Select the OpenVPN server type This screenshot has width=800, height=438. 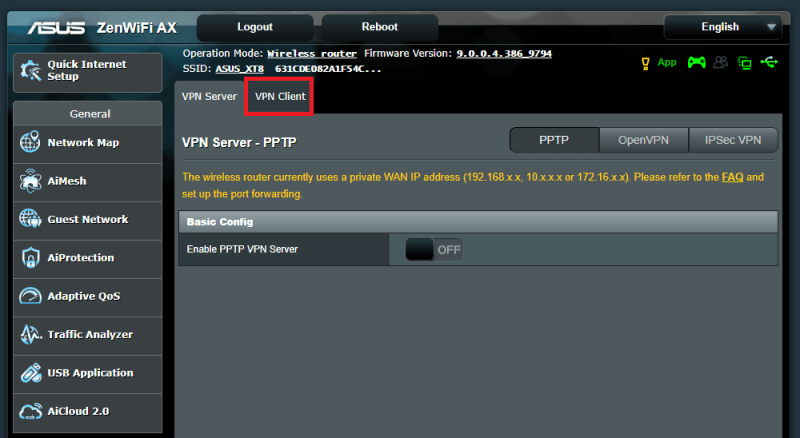643,141
